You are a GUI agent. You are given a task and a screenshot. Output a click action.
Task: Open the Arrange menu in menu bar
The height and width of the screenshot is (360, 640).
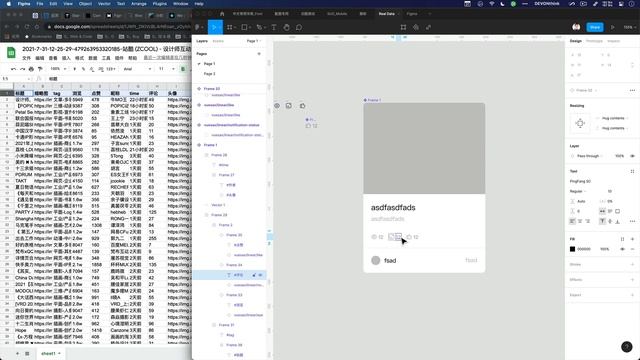pyautogui.click(x=139, y=4)
